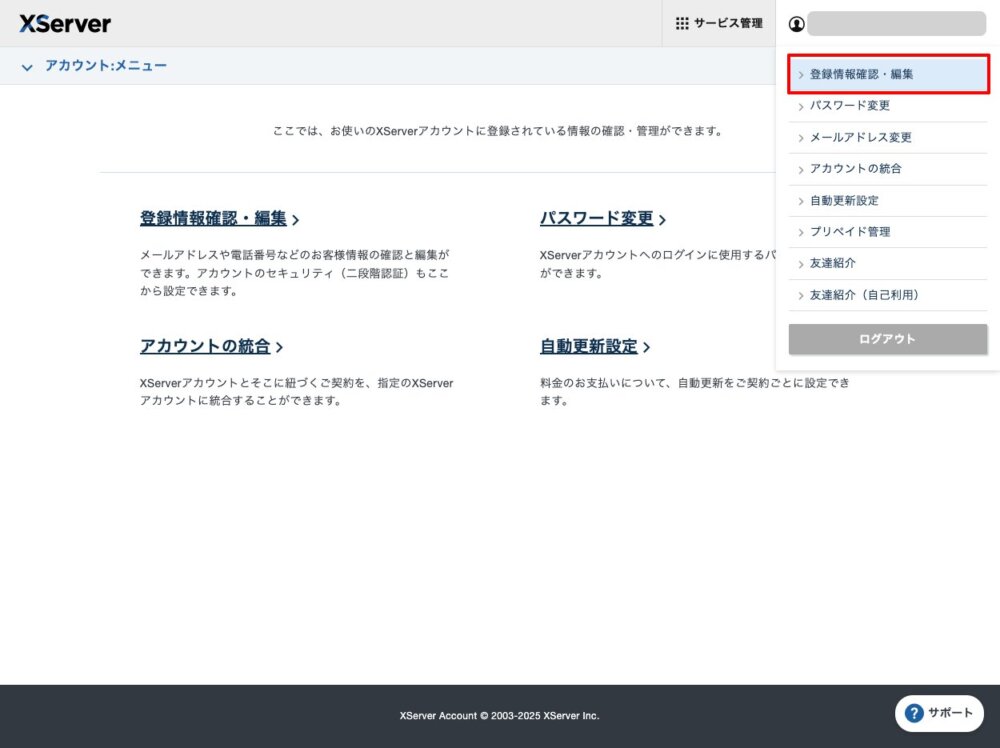The image size is (1000, 748).
Task: Open アカウントの統合 from the dropdown list
Action: tap(855, 168)
